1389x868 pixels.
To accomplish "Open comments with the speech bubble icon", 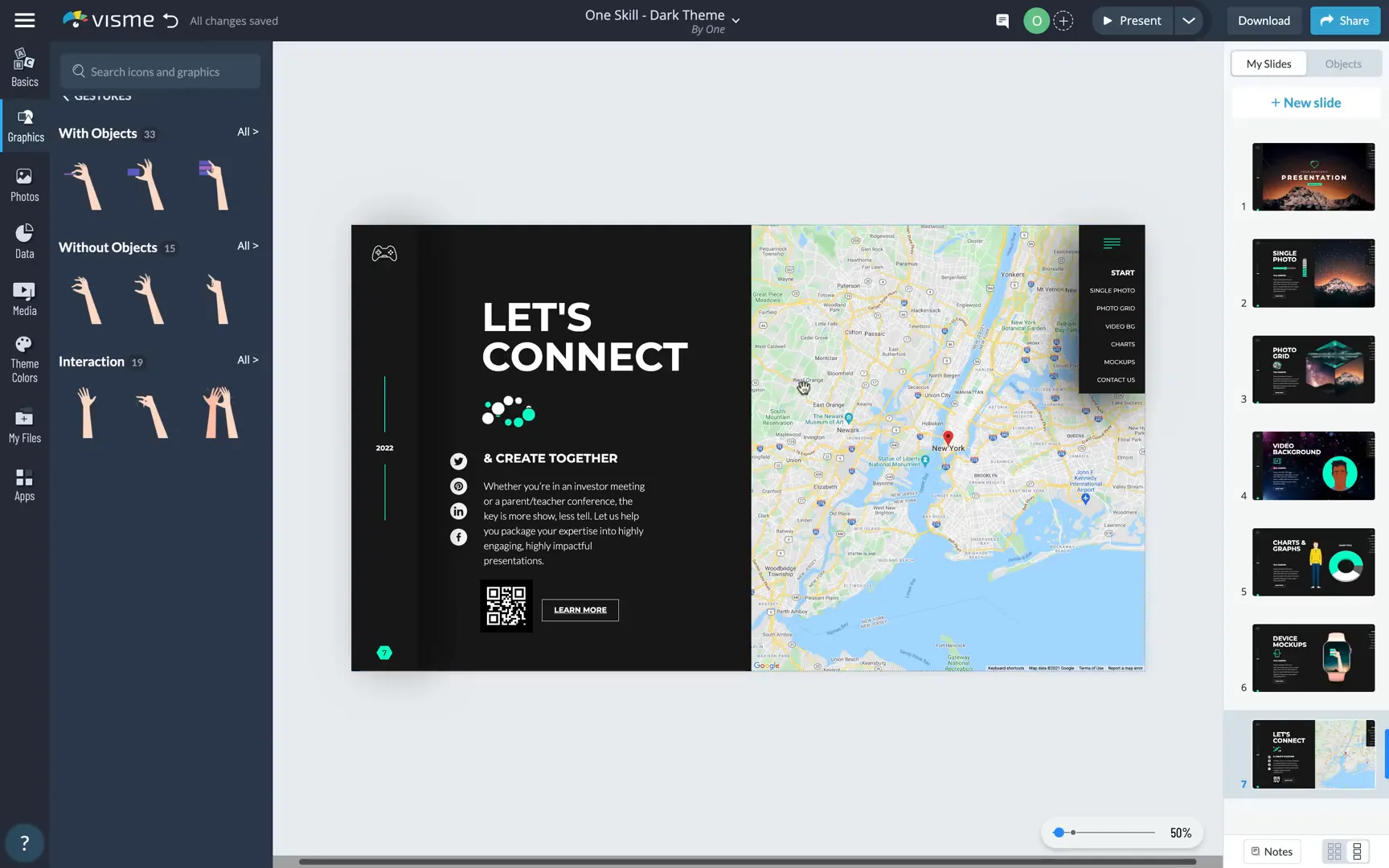I will [x=1002, y=20].
